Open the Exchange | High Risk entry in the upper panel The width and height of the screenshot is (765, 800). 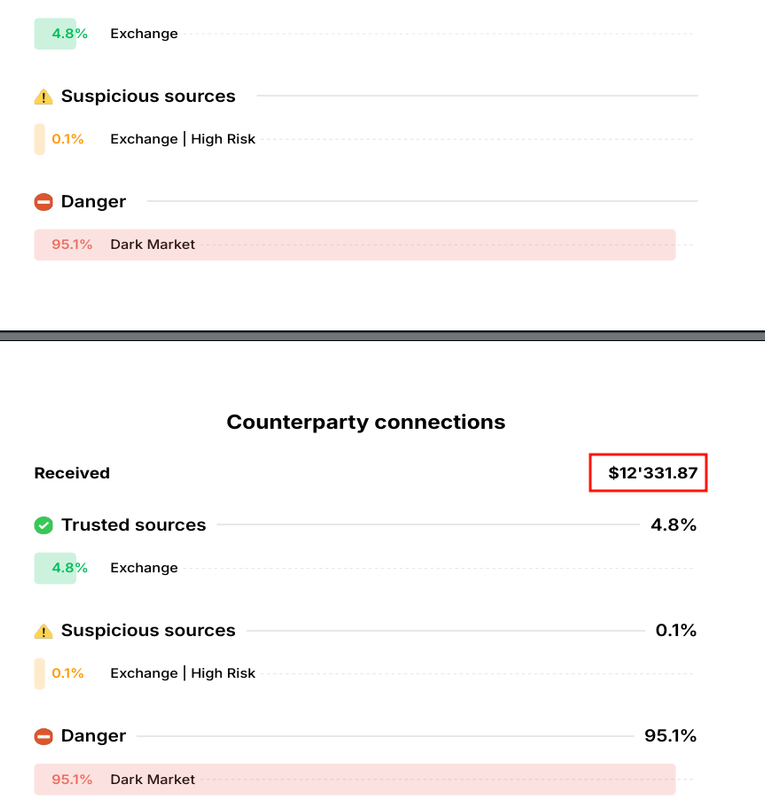183,139
